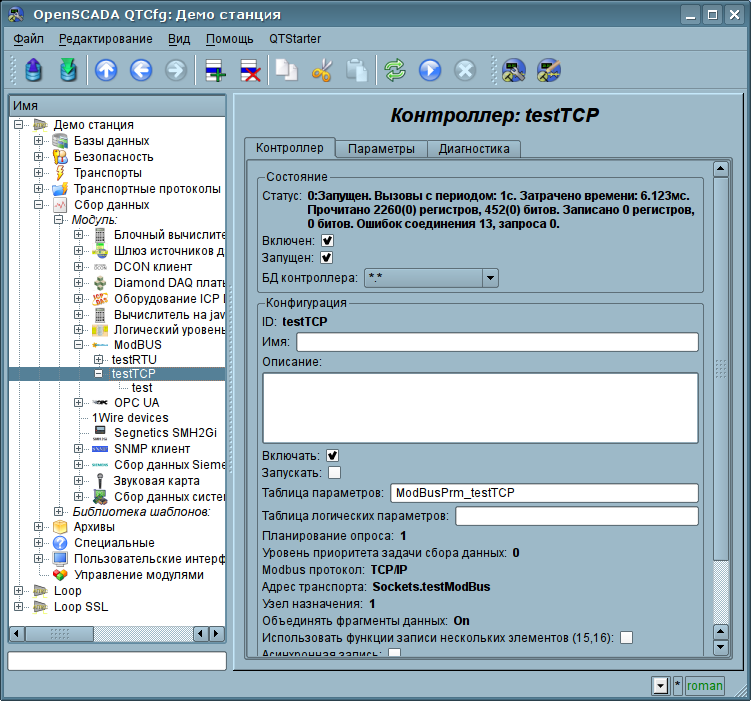
Task: Click the load from database icon
Action: coord(33,70)
